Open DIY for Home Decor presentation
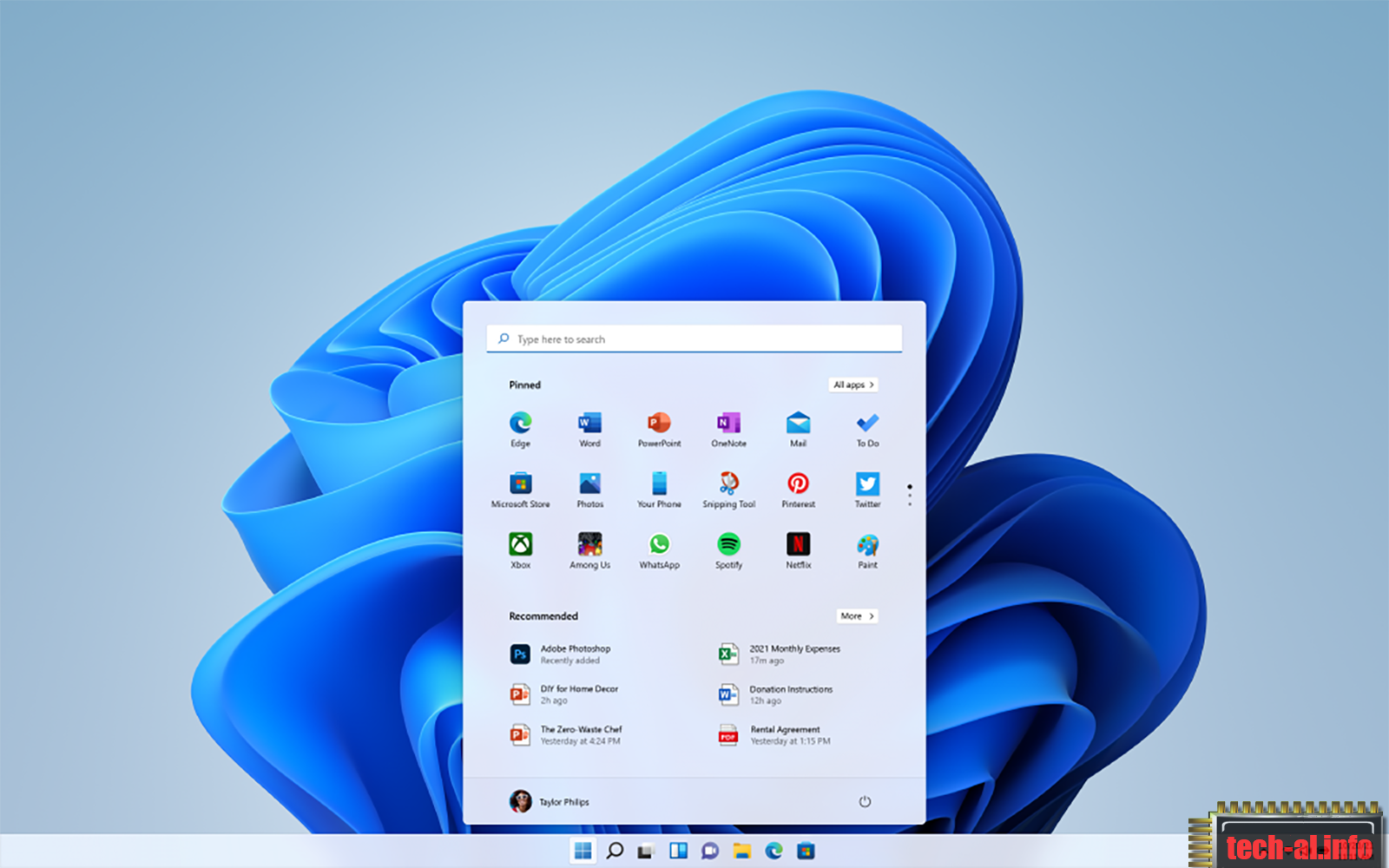Viewport: 1389px width, 868px height. tap(564, 694)
